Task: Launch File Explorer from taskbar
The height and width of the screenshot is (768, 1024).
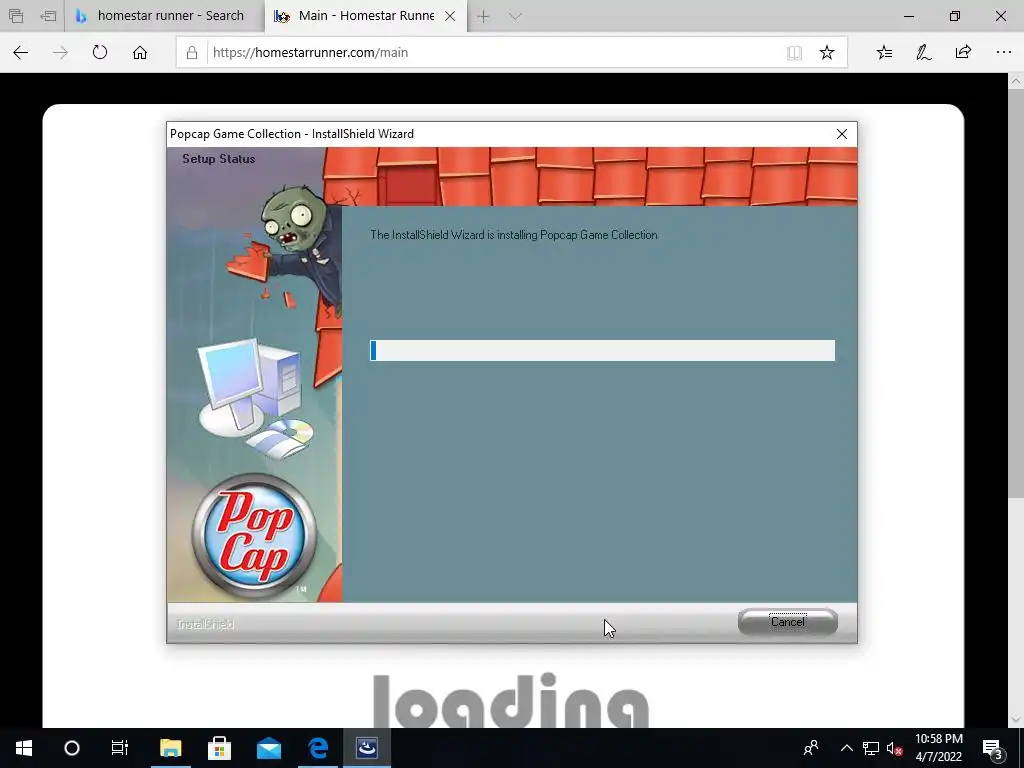Action: 170,748
